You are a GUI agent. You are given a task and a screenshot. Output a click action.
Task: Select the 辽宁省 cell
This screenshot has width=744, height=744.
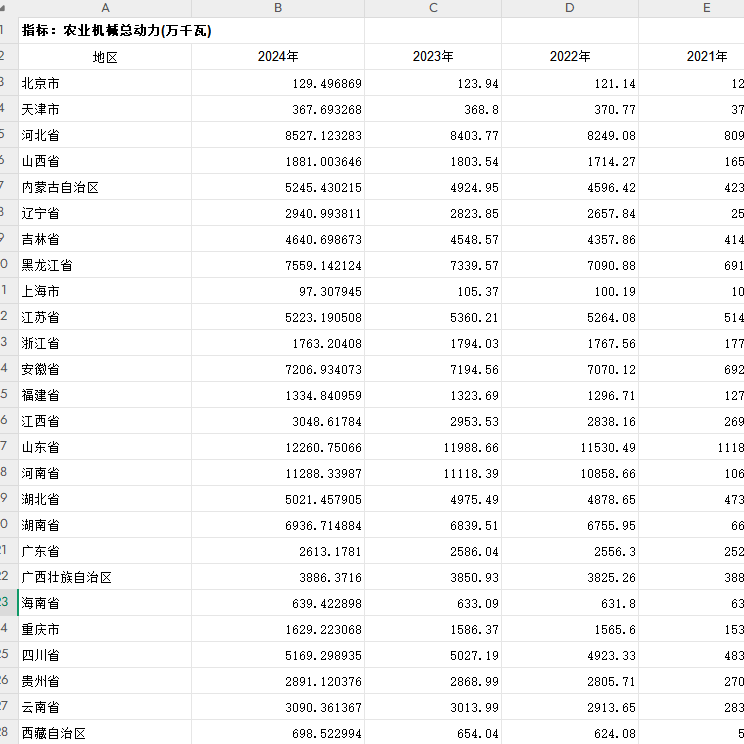(105, 213)
